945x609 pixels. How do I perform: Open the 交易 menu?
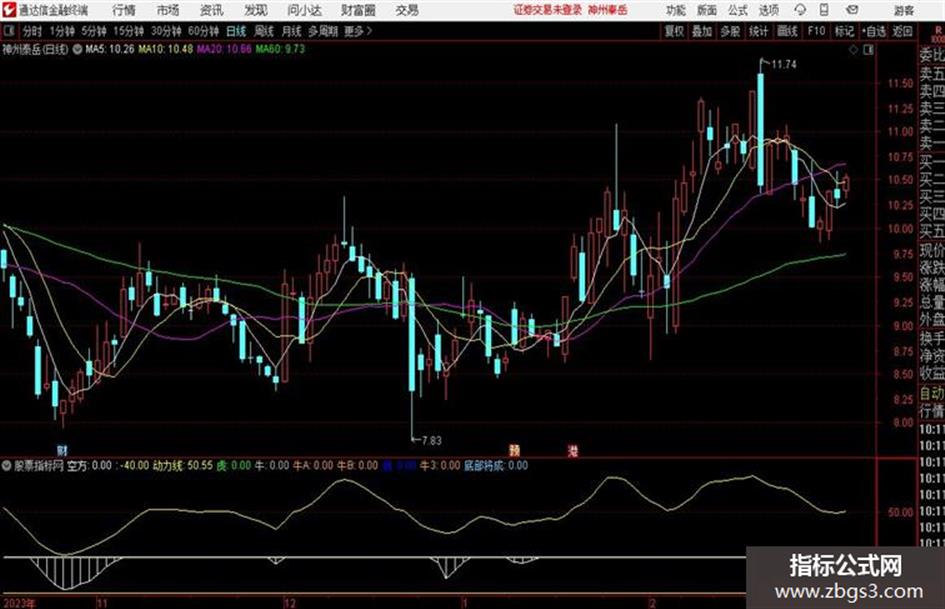click(x=407, y=10)
